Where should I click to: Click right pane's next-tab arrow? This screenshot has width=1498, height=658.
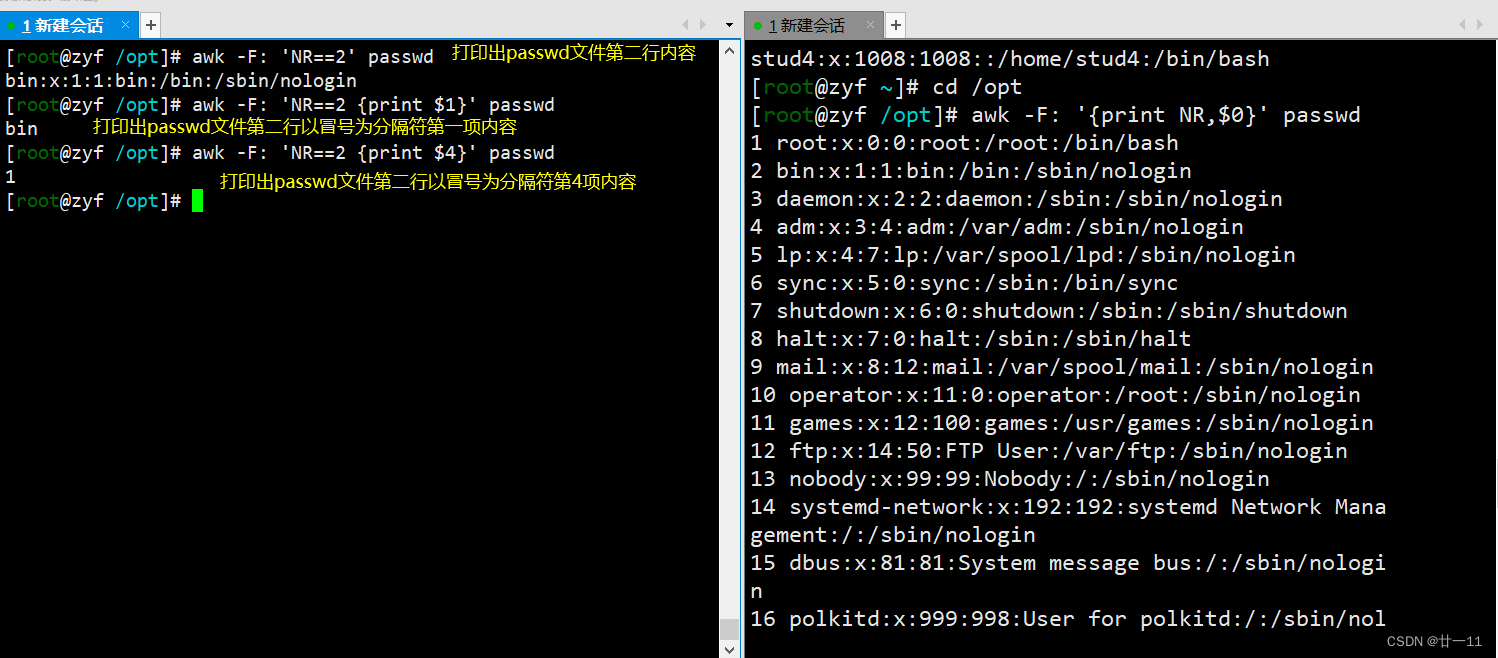(1481, 24)
